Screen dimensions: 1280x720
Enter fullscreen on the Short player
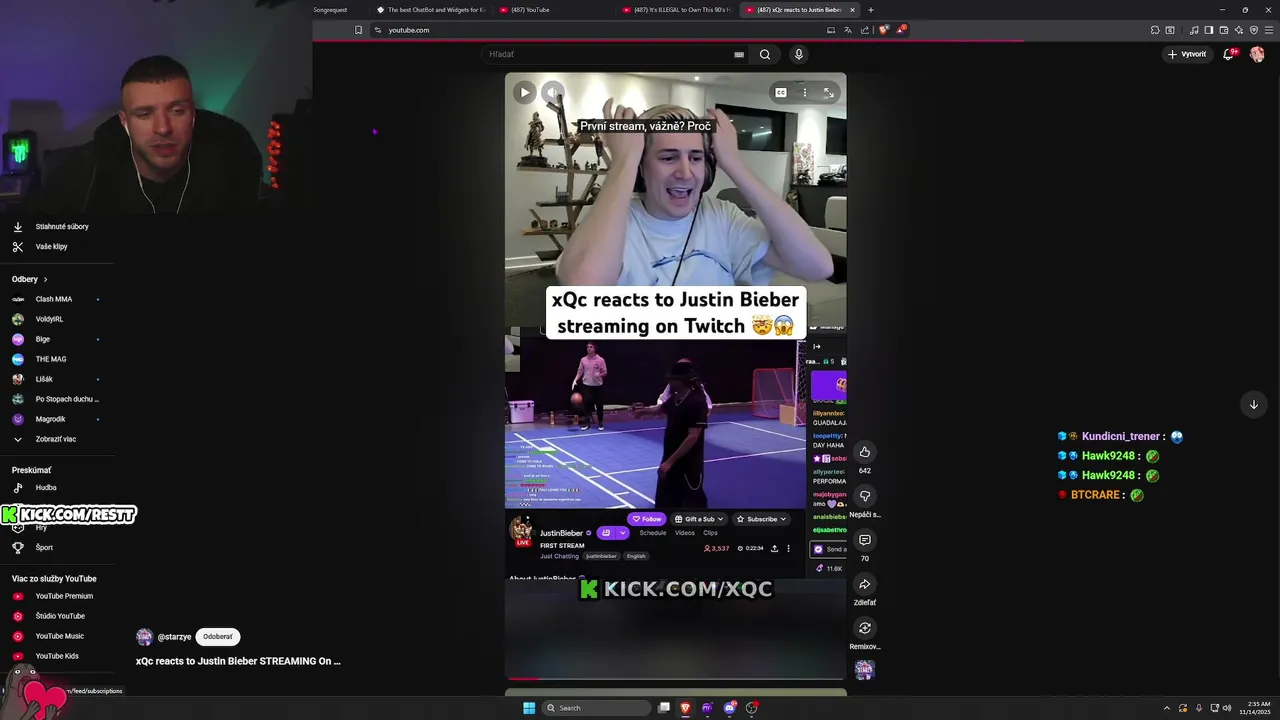[828, 93]
